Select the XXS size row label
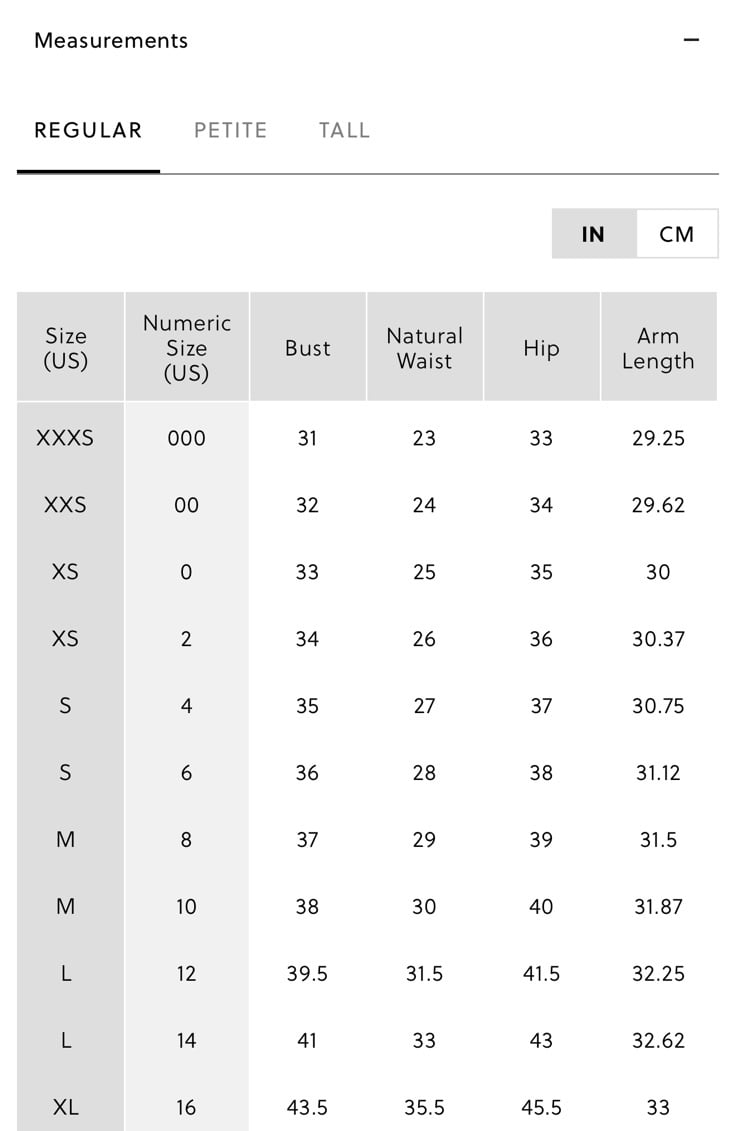736x1131 pixels. [65, 505]
